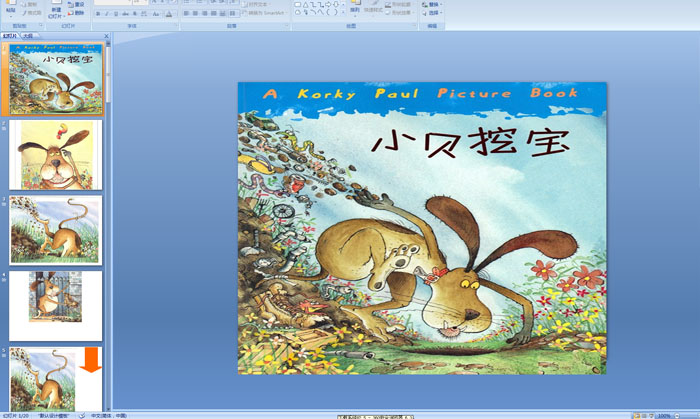Click the zoom level 100% in status bar
Screen dimensions: 700x419
664,416
